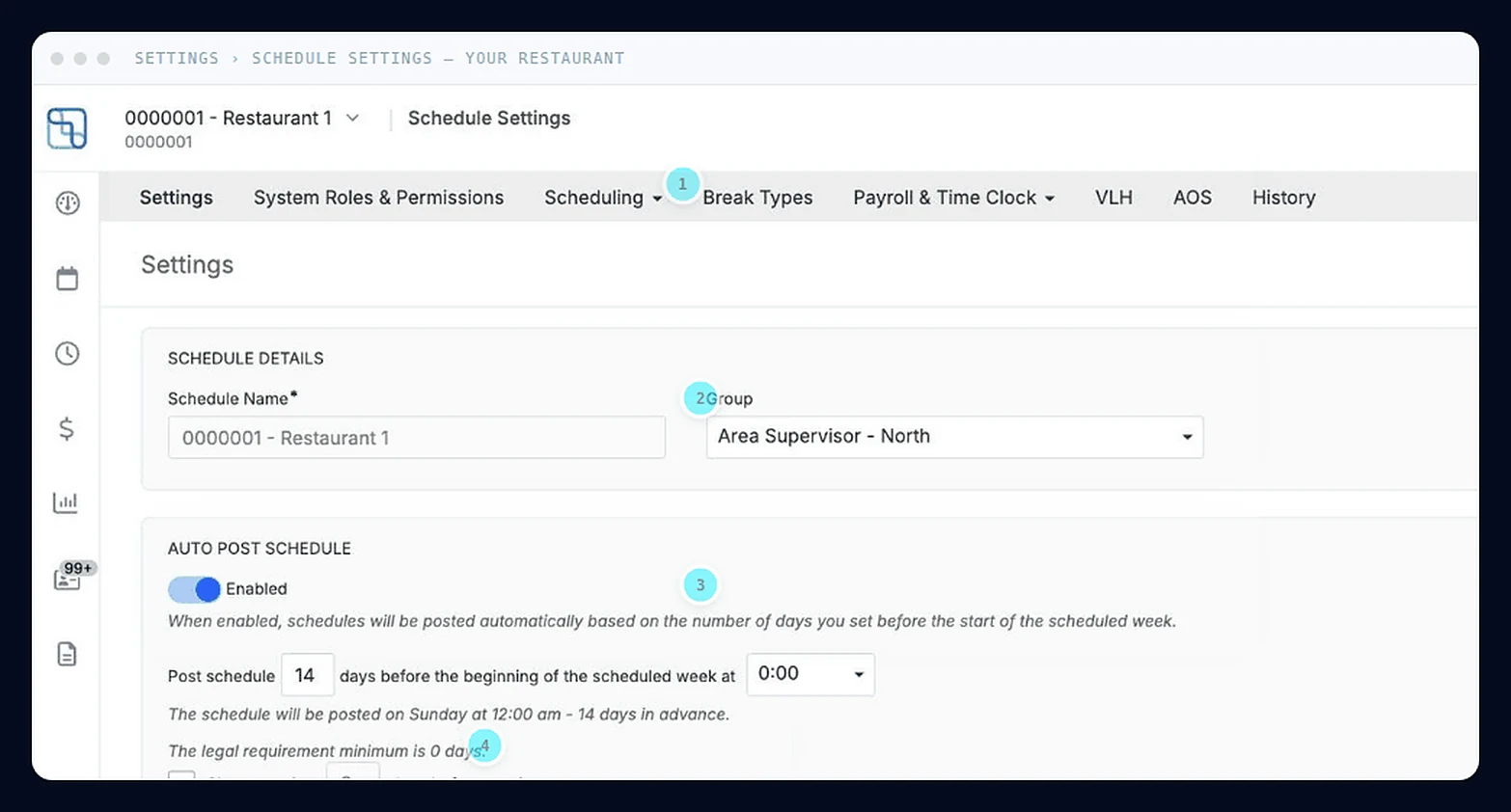1511x812 pixels.
Task: Click the breadcrumb text in the title bar
Action: 379,58
